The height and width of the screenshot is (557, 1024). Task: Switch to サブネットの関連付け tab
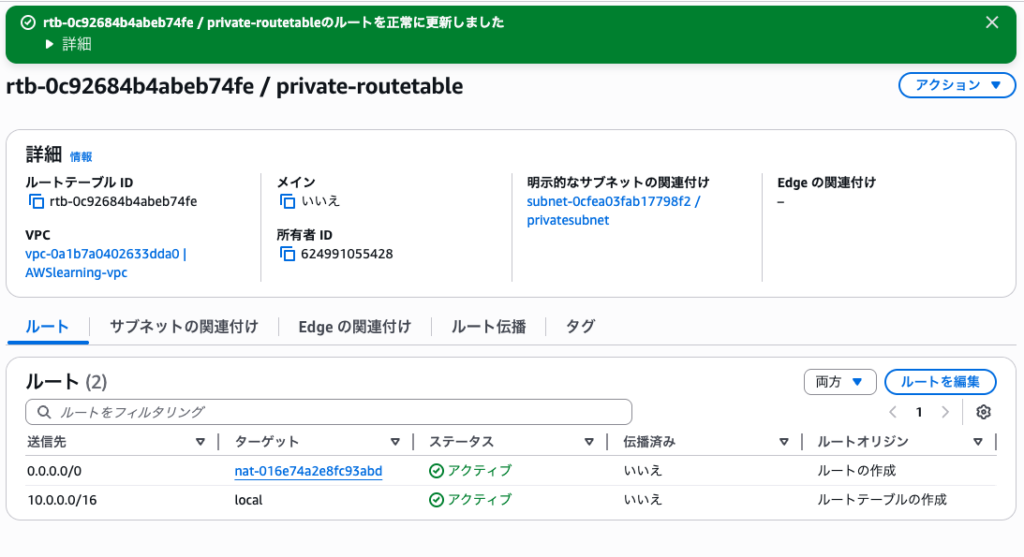point(183,327)
